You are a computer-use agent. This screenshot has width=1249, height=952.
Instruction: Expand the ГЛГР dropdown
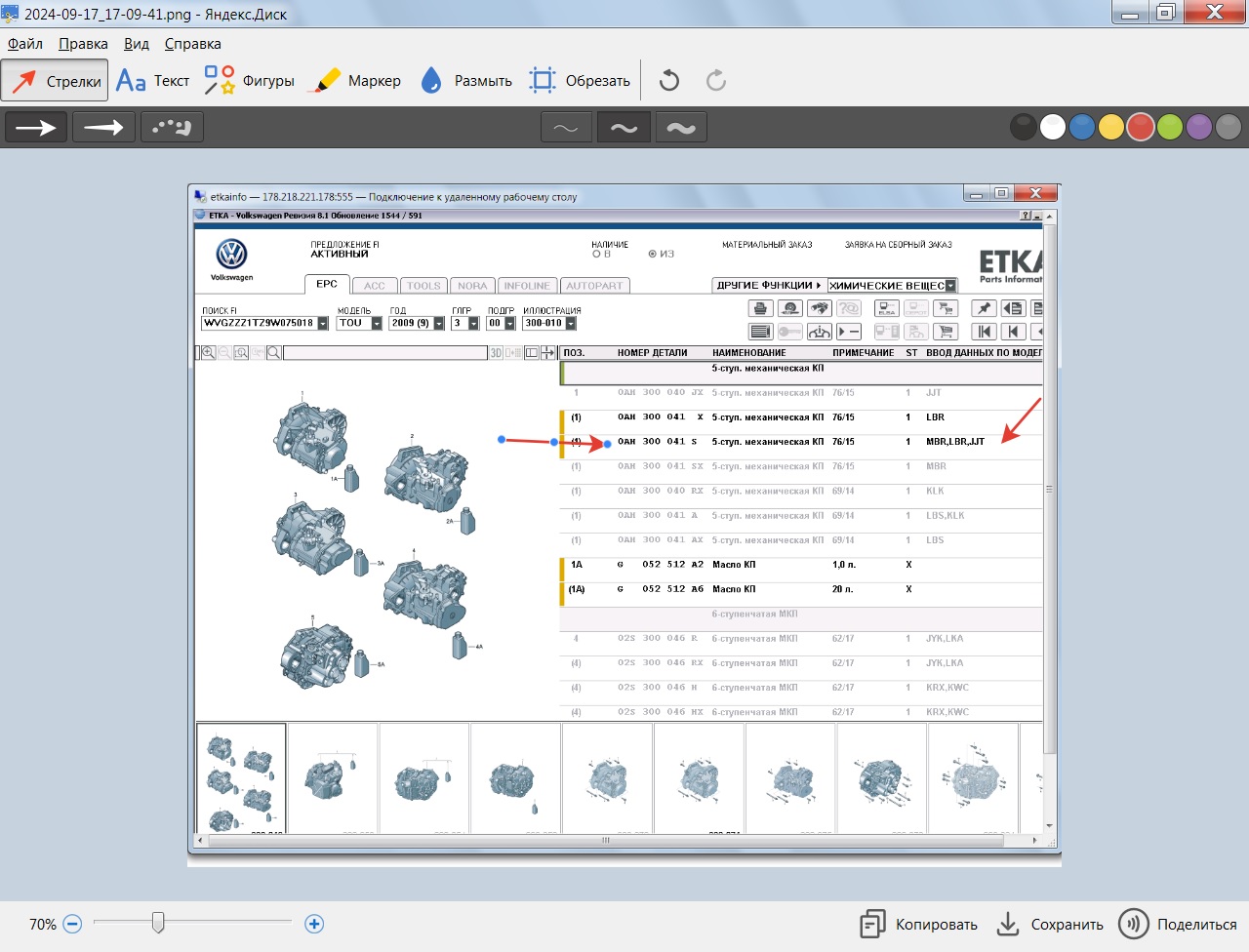473,324
